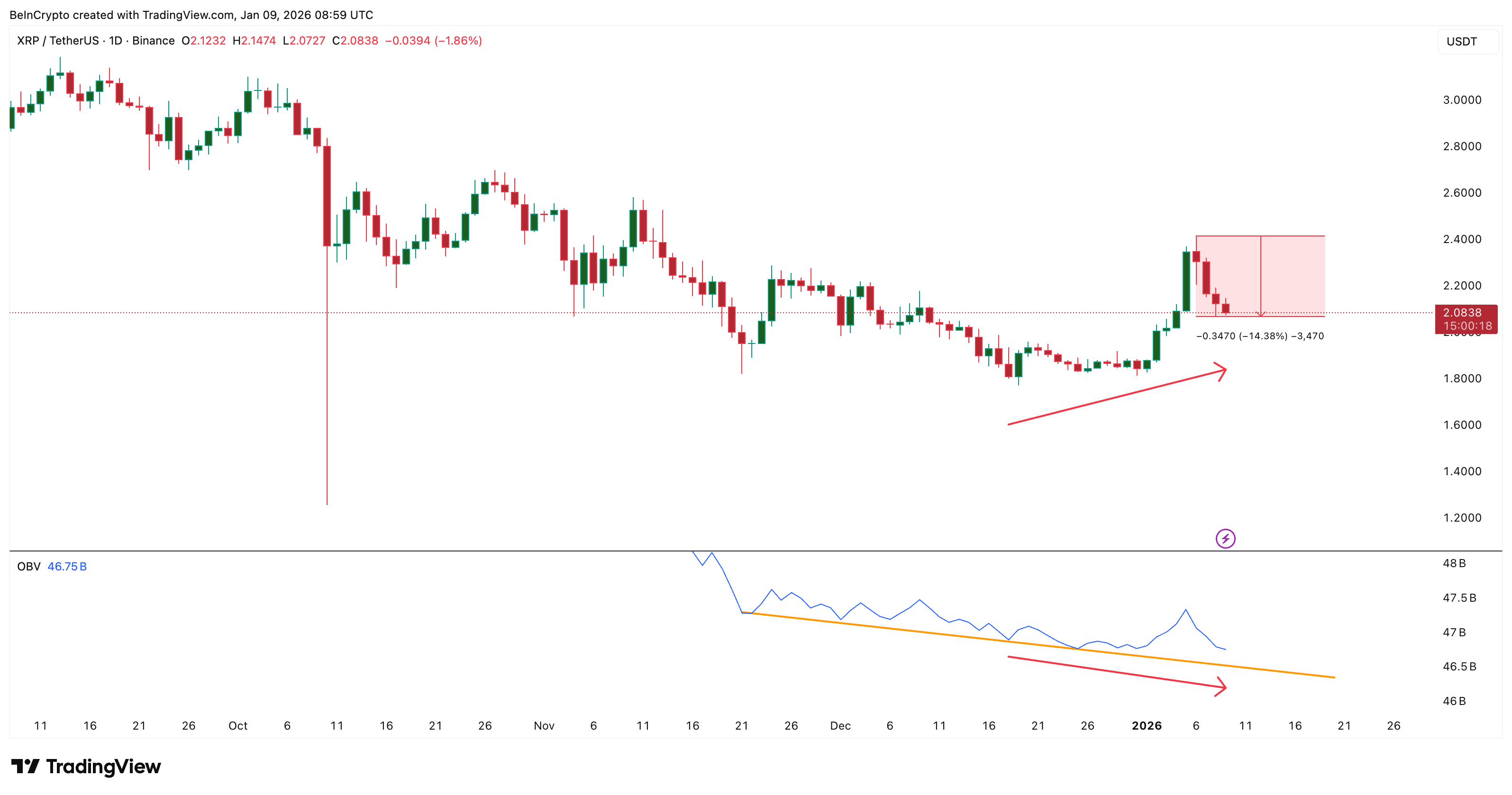The width and height of the screenshot is (1512, 795).
Task: Click the XRP symbol name to change instrument
Action: pos(27,41)
